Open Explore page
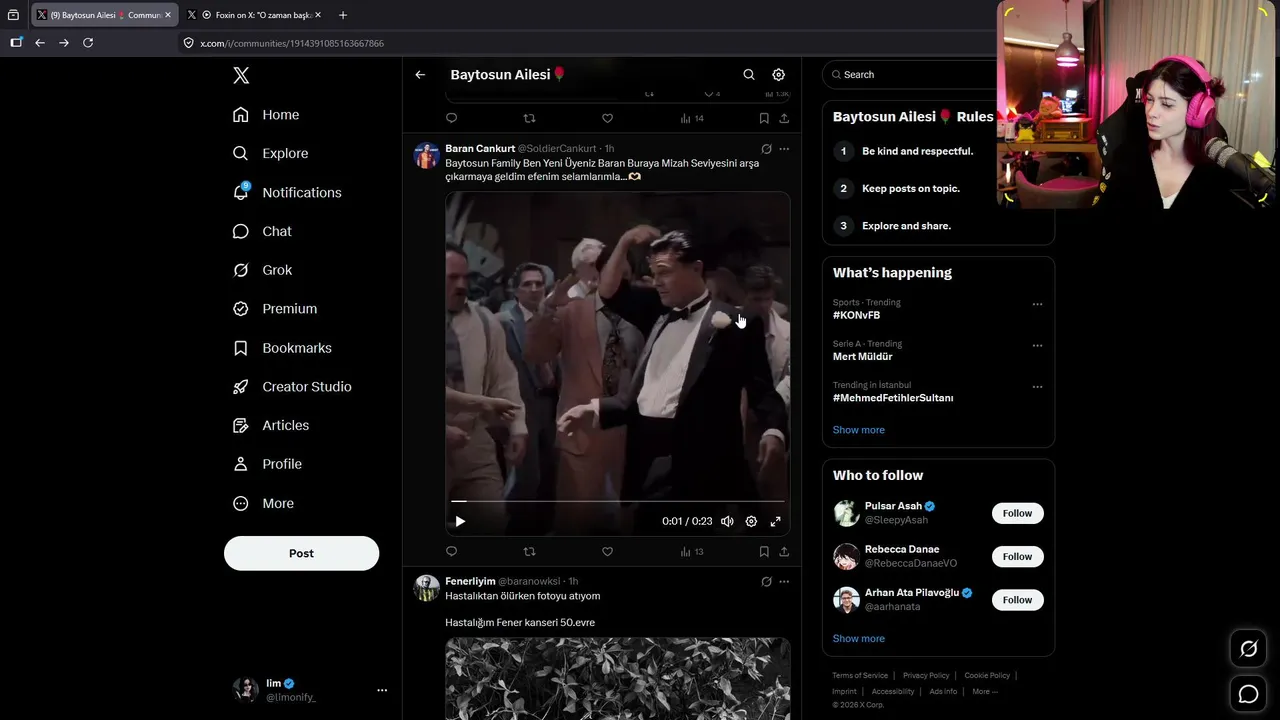1280x720 pixels. click(270, 153)
